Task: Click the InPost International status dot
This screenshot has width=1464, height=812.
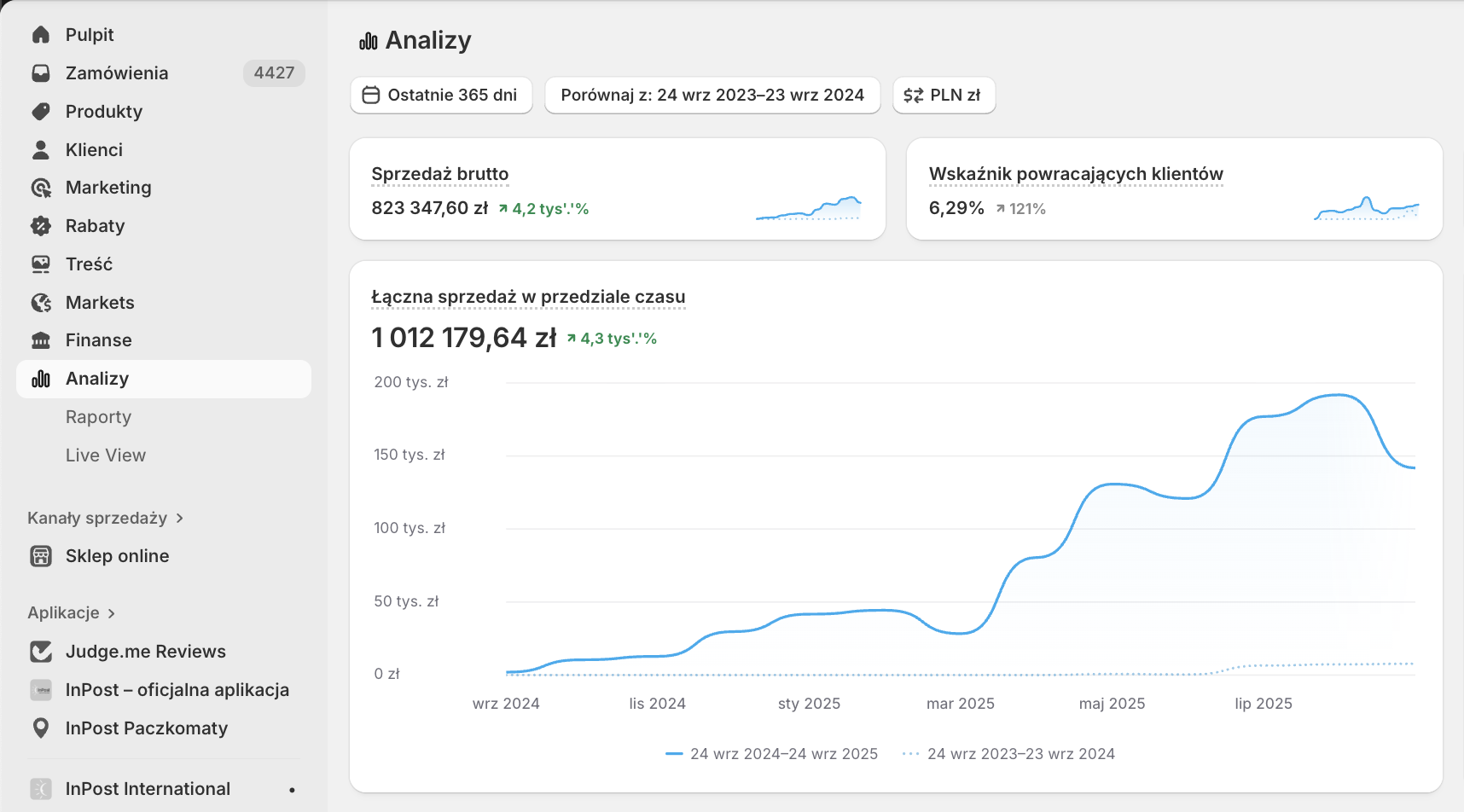Action: [292, 790]
